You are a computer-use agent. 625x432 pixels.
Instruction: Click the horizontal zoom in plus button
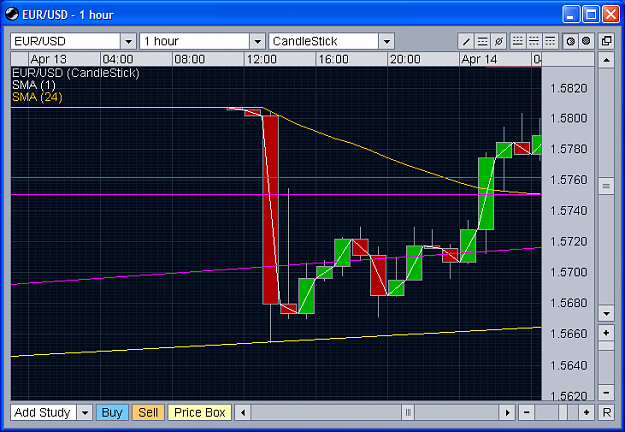[x=586, y=412]
